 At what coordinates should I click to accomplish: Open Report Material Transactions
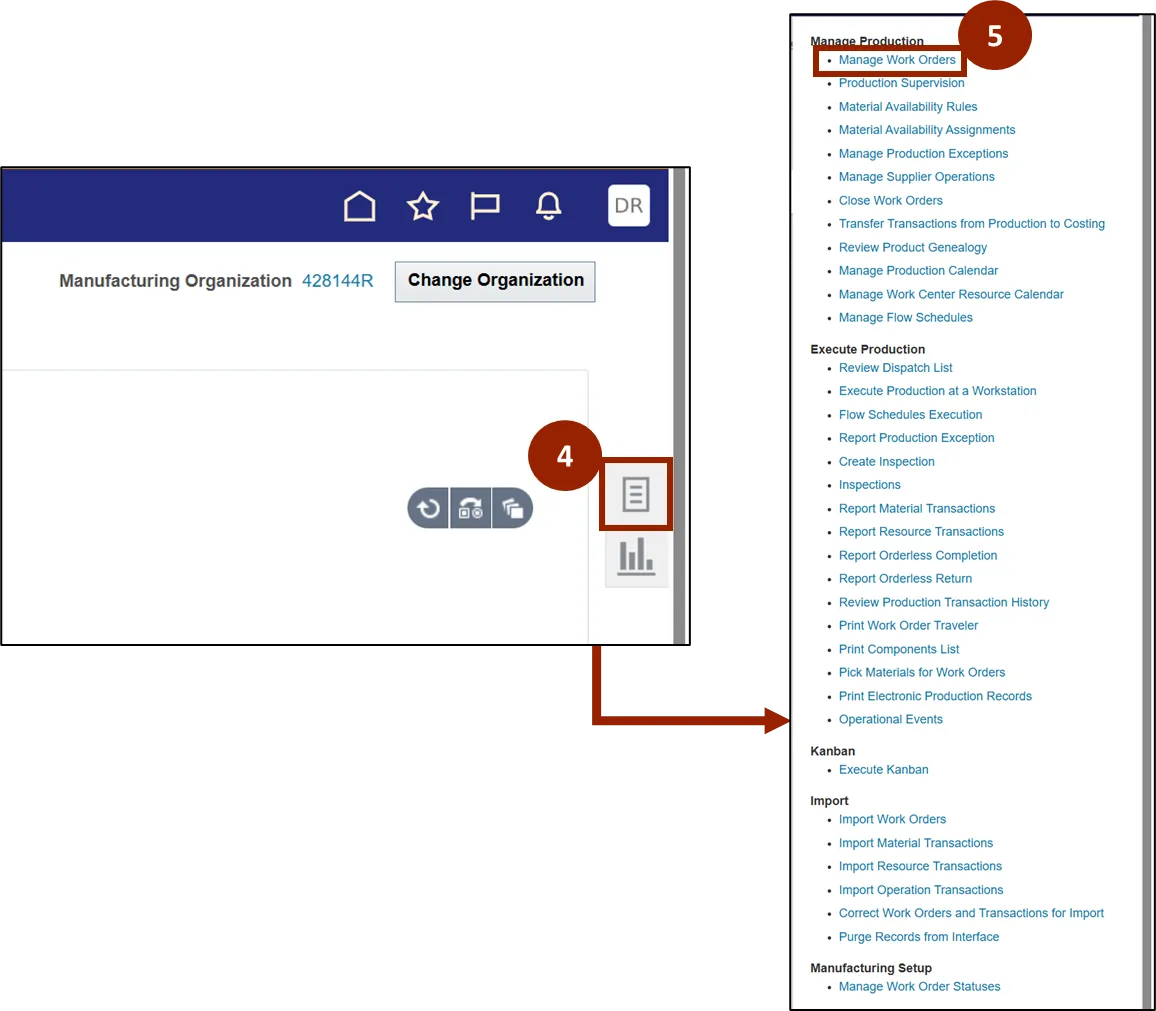916,509
